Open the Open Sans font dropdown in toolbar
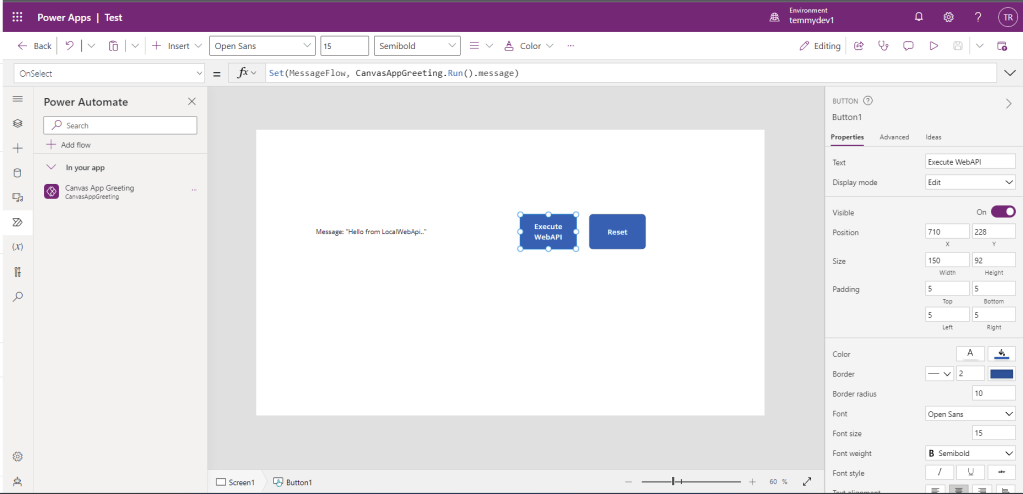Viewport: 1023px width, 494px height. [262, 46]
